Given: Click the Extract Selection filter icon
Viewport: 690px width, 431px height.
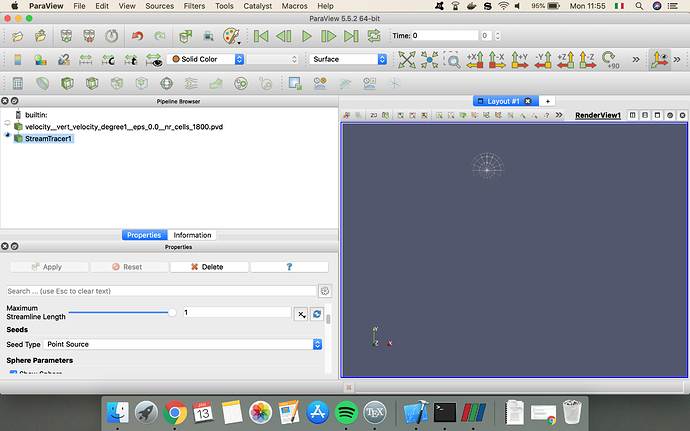Looking at the screenshot, I should pyautogui.click(x=294, y=83).
